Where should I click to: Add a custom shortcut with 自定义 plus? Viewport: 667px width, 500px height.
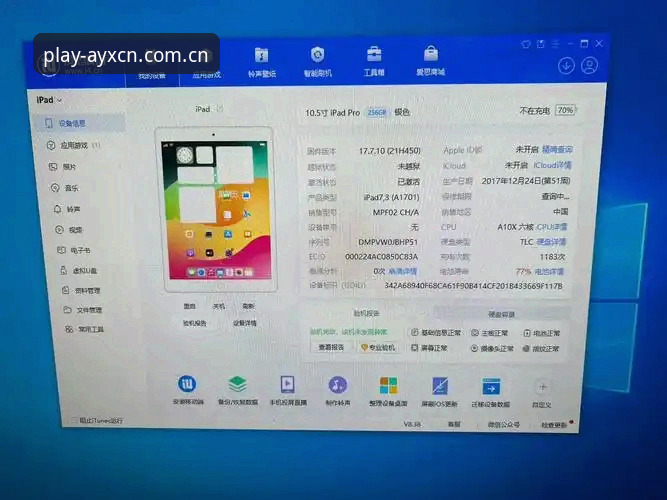[x=542, y=393]
